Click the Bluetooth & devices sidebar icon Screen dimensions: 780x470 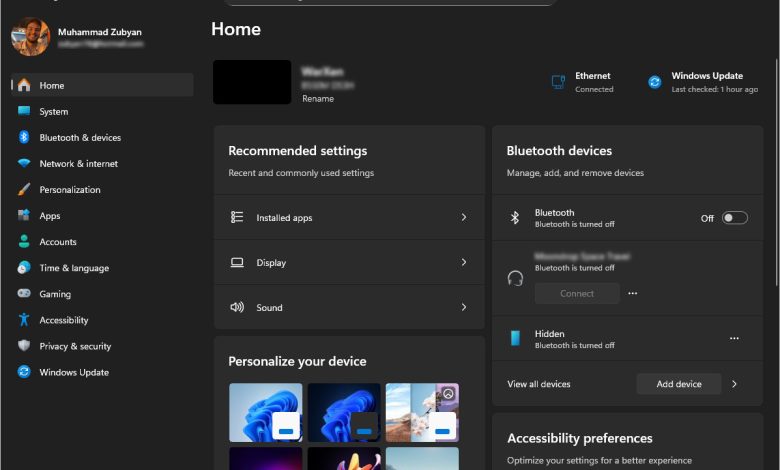pyautogui.click(x=24, y=137)
